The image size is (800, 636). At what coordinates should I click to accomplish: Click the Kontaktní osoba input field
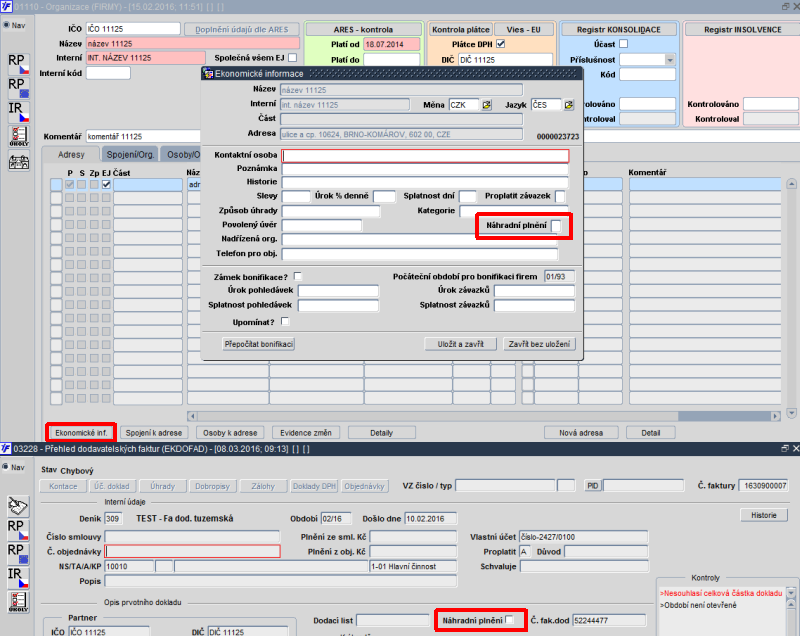click(x=425, y=156)
